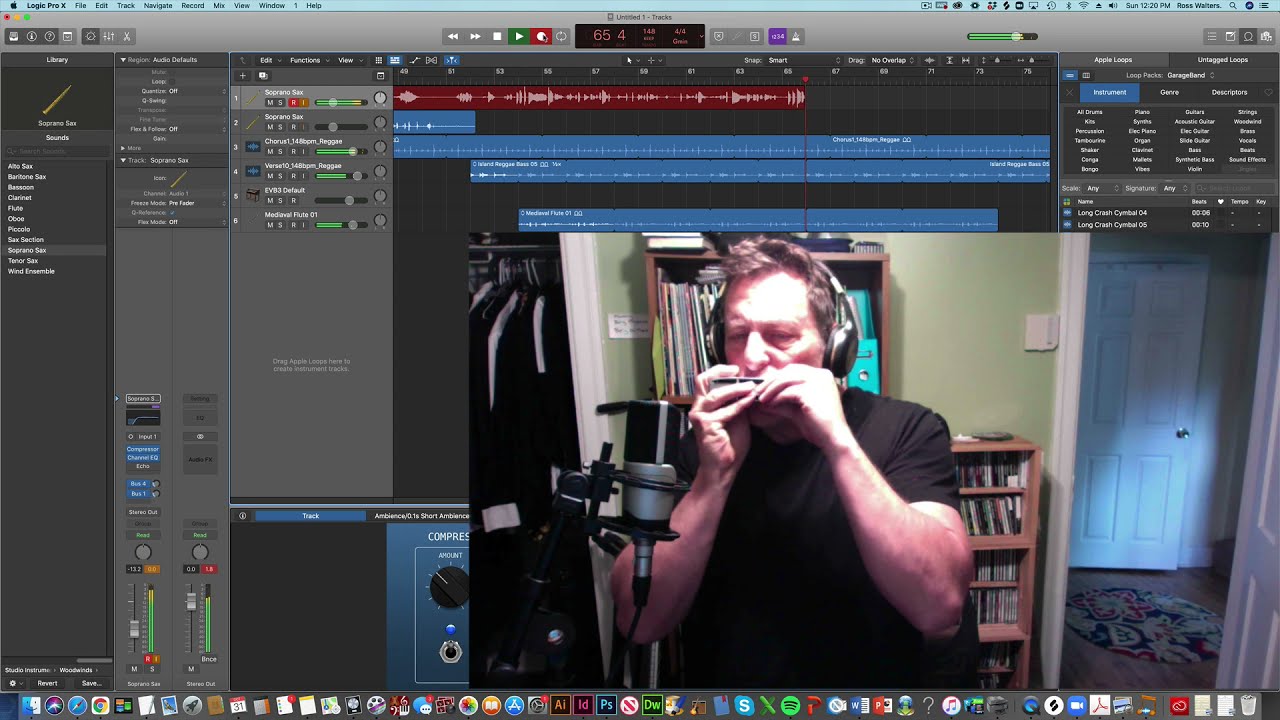Viewport: 1280px width, 720px height.
Task: Switch to Untagged Loops tab
Action: coord(1222,60)
